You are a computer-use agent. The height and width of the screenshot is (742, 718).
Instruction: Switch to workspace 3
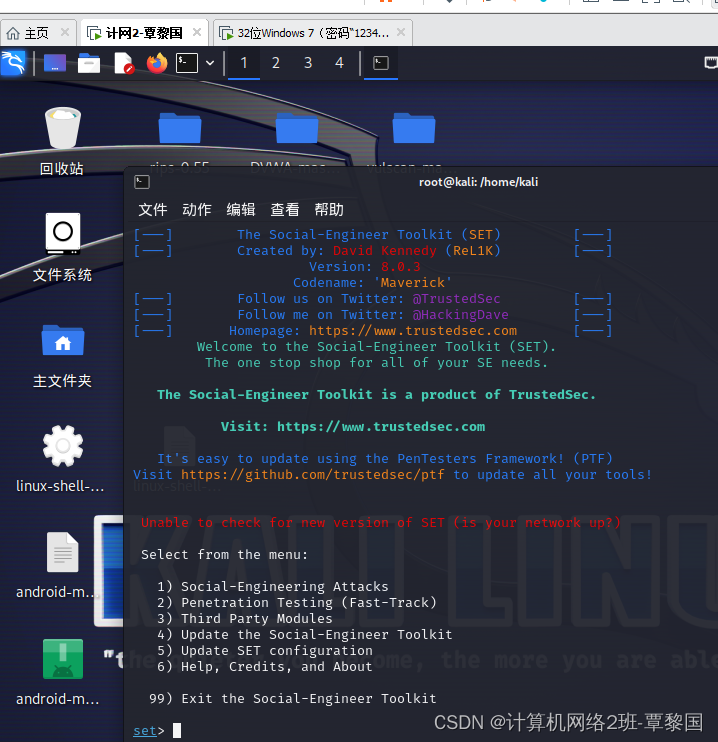pyautogui.click(x=308, y=63)
